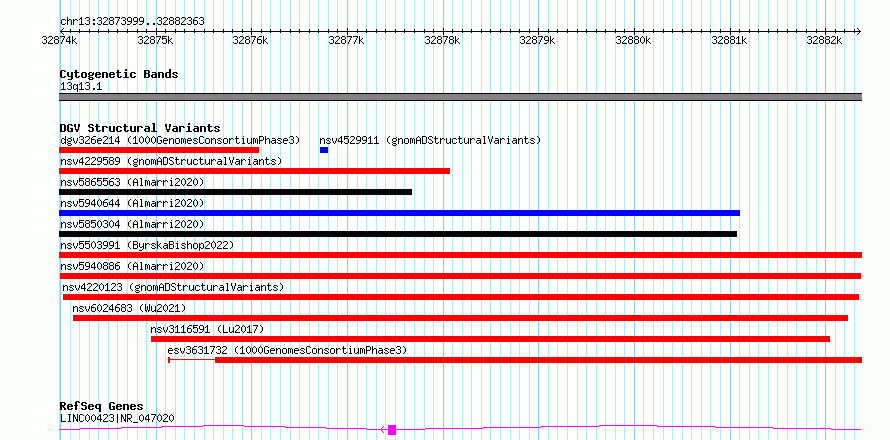
Task: Open nsv3116591 (Lu2017) label
Action: click(x=207, y=329)
